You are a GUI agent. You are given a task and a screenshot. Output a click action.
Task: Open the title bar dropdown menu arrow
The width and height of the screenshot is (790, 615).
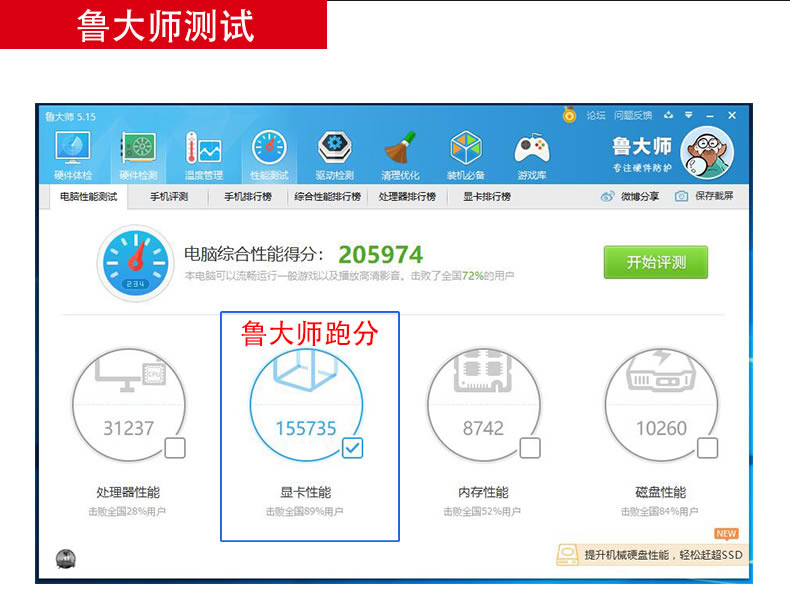click(689, 115)
